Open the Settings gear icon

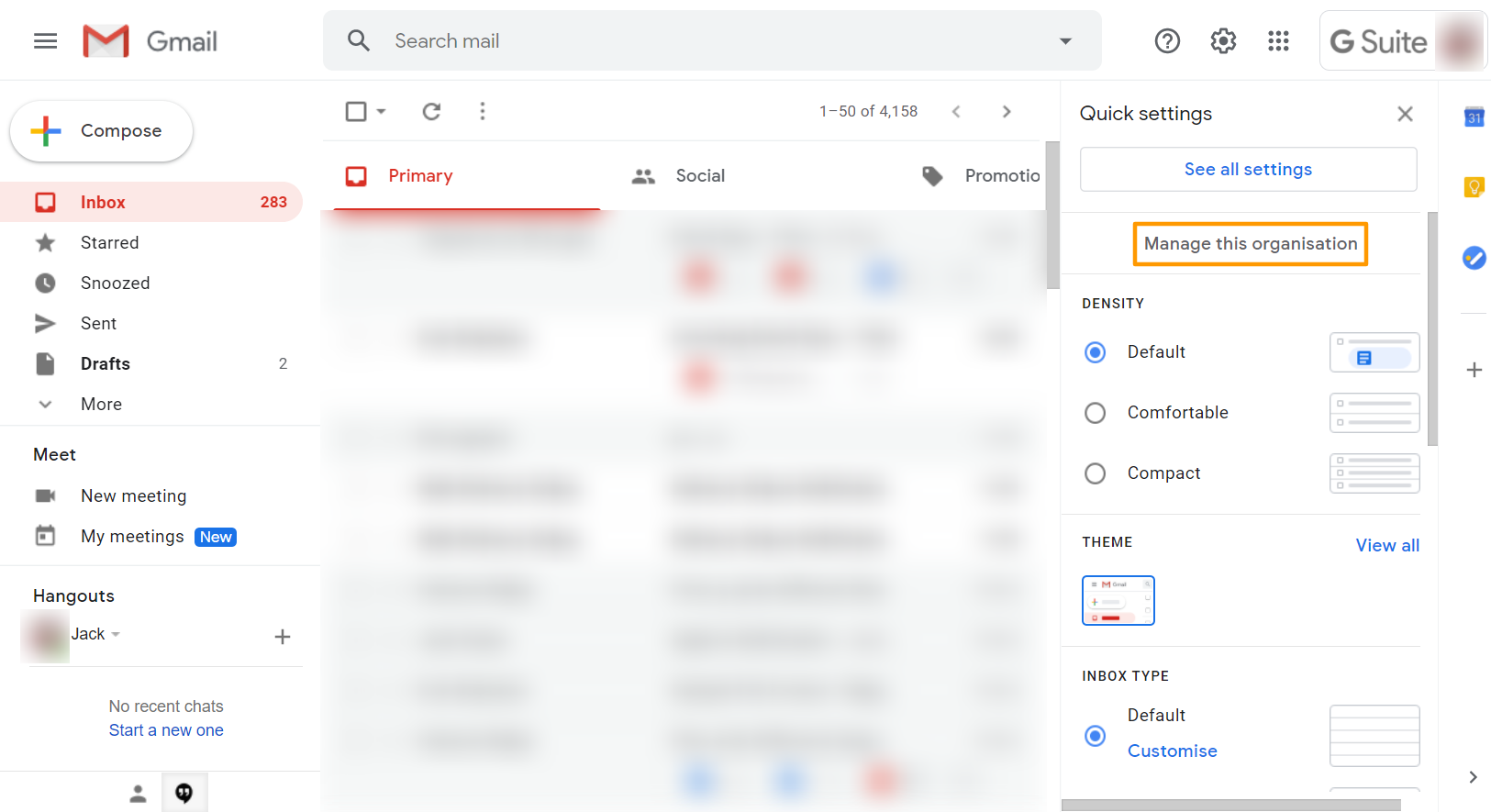pyautogui.click(x=1223, y=40)
